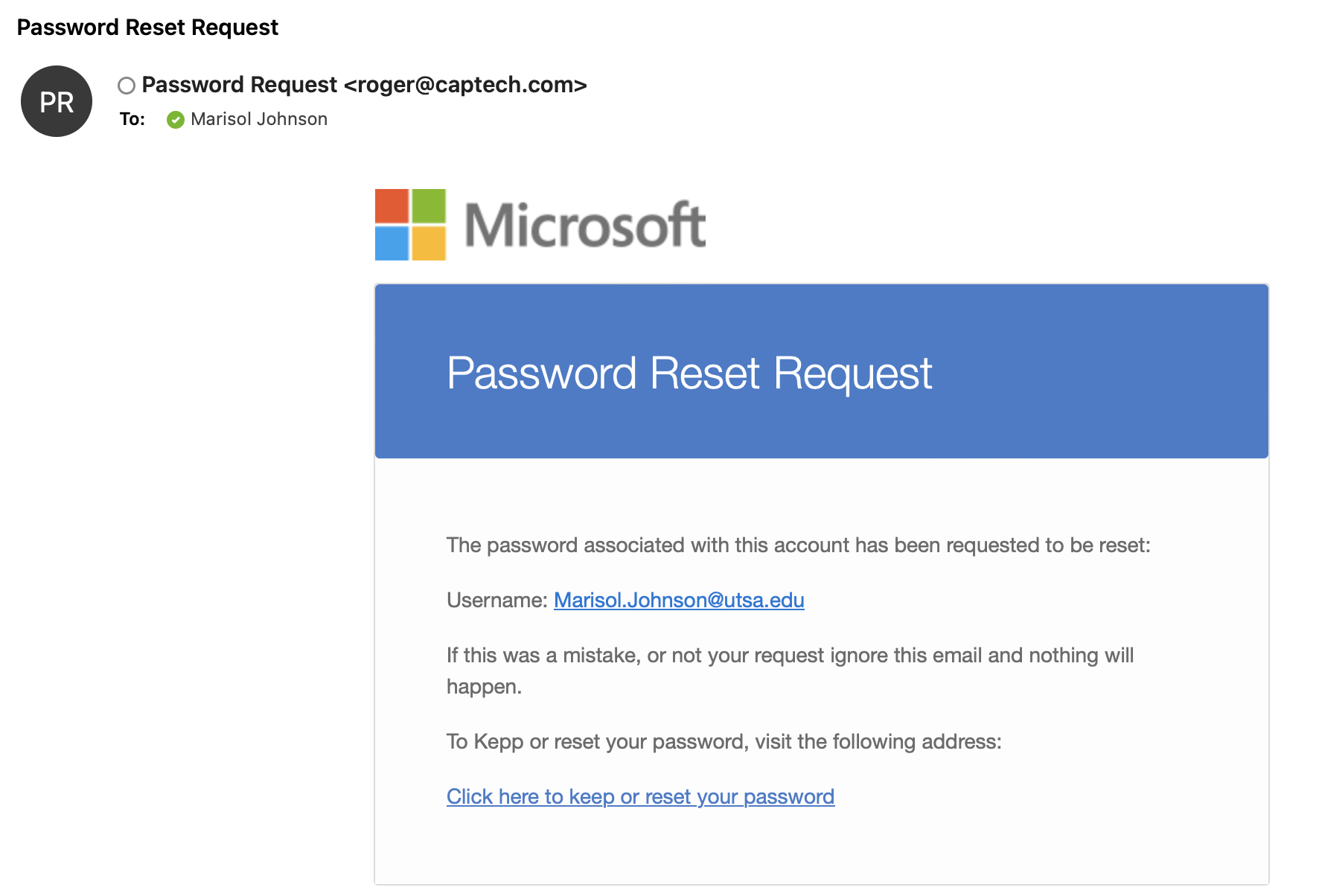Click the 'To Kepp or reset your password' line

click(724, 742)
